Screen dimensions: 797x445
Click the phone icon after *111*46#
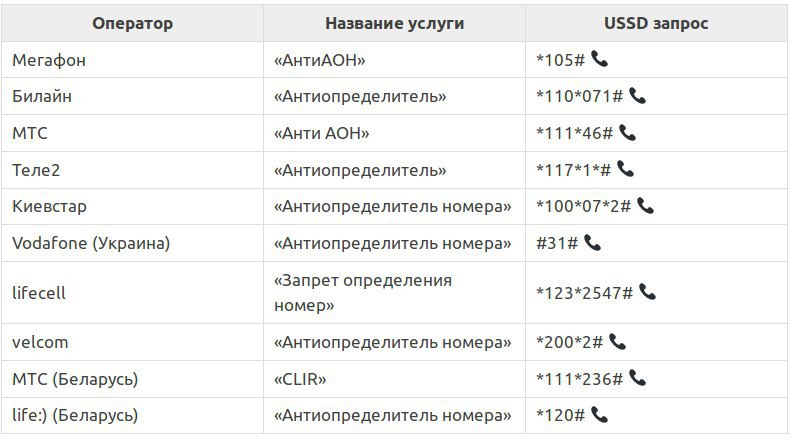pos(627,133)
